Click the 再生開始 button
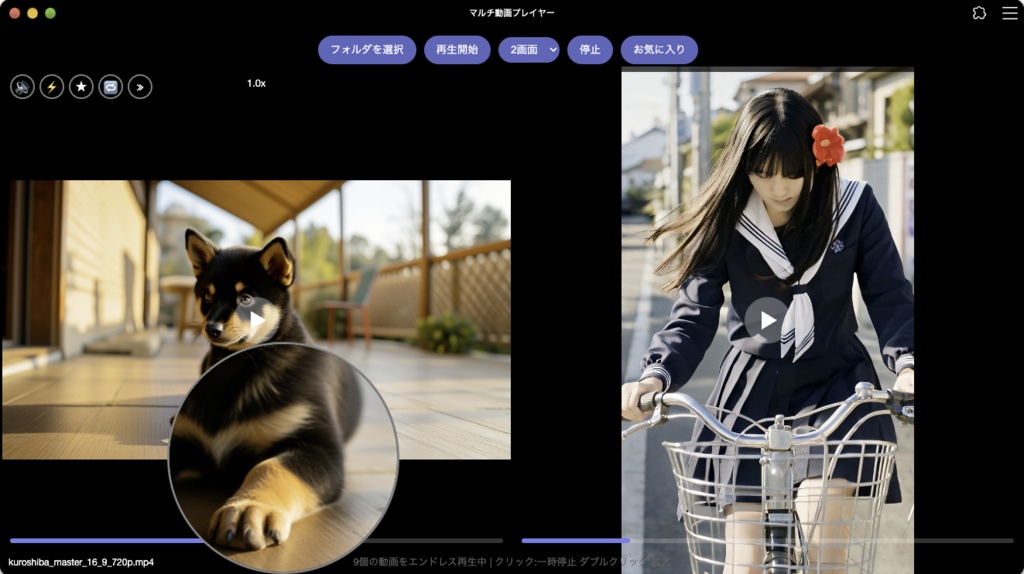This screenshot has width=1024, height=574. (x=457, y=50)
